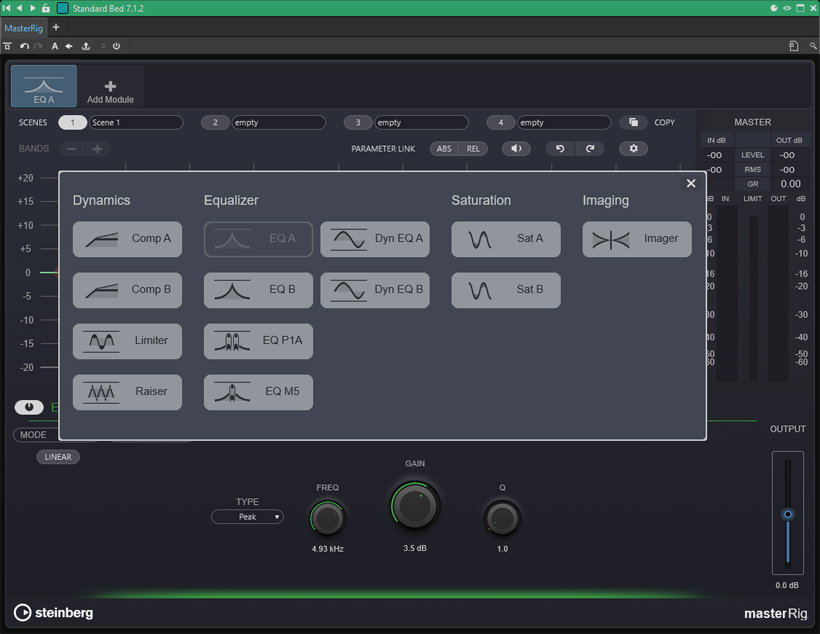Click the OUTPUT fader handle

click(x=788, y=514)
